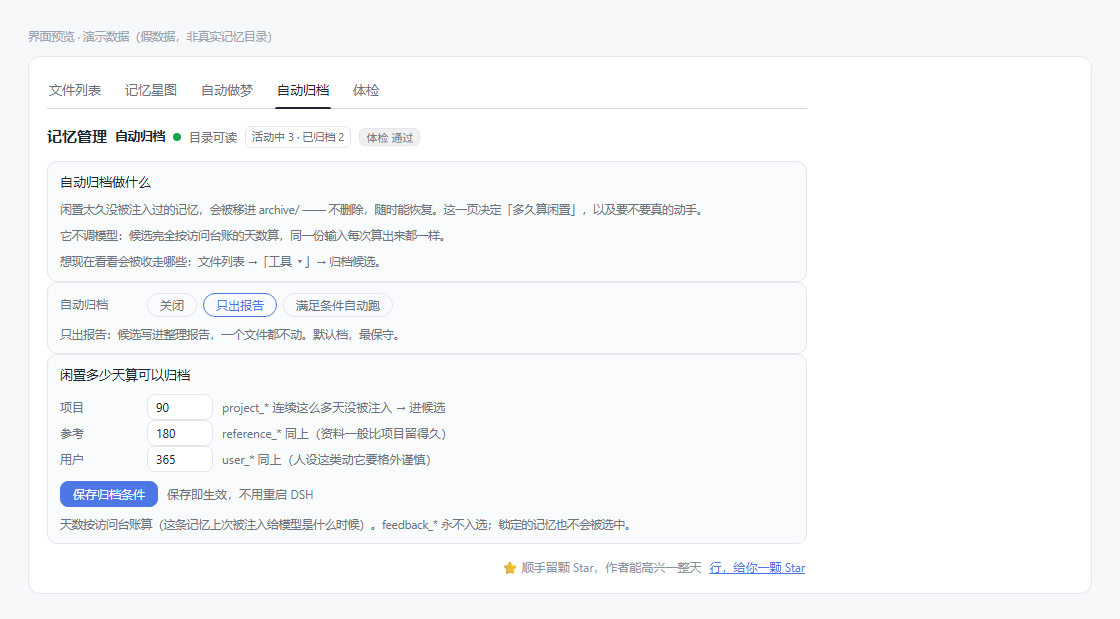The width and height of the screenshot is (1120, 619).
Task: Save settings with 保存归档条件 button
Action: [109, 494]
